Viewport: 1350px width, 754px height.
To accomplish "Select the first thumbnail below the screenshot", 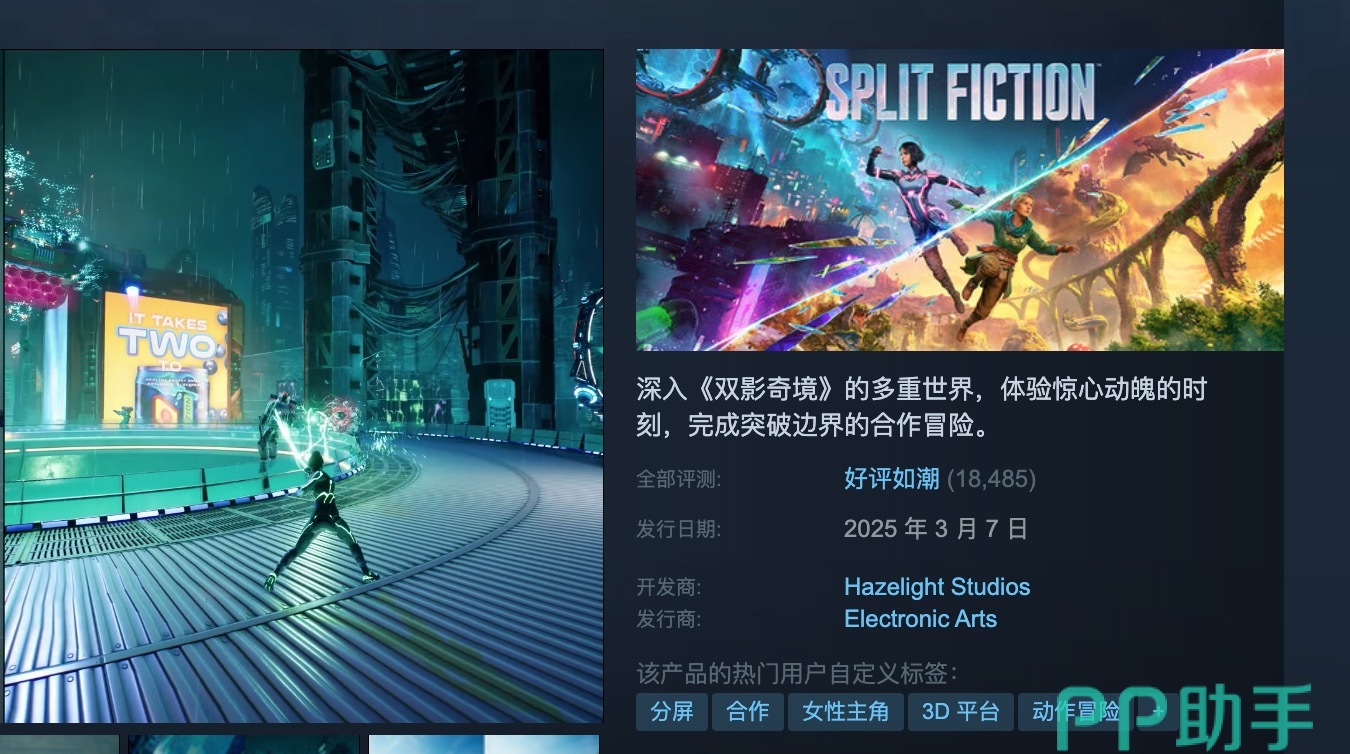I will point(60,745).
